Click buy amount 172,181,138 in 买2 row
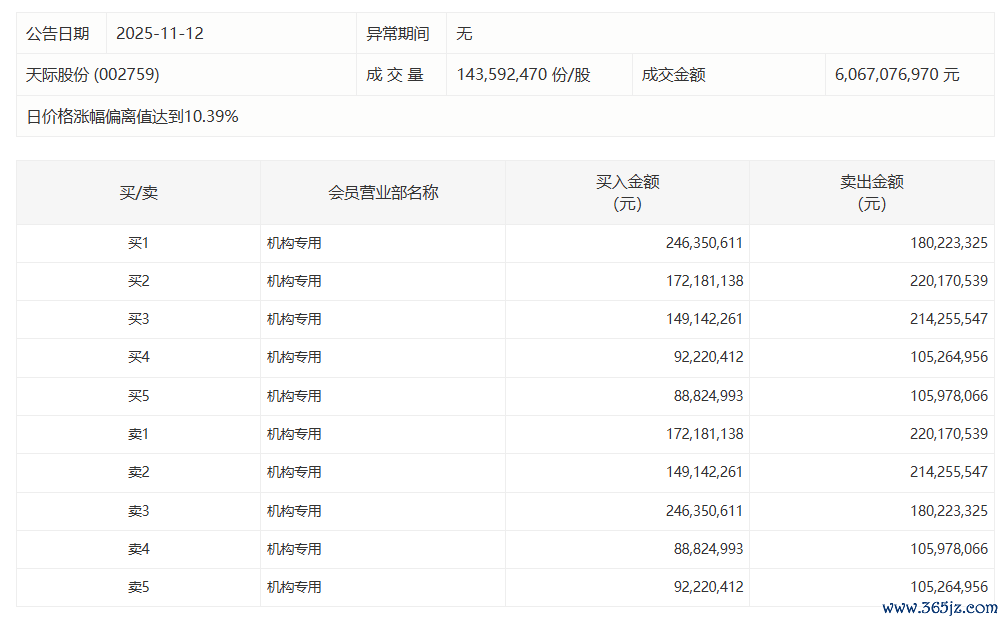 [x=704, y=281]
